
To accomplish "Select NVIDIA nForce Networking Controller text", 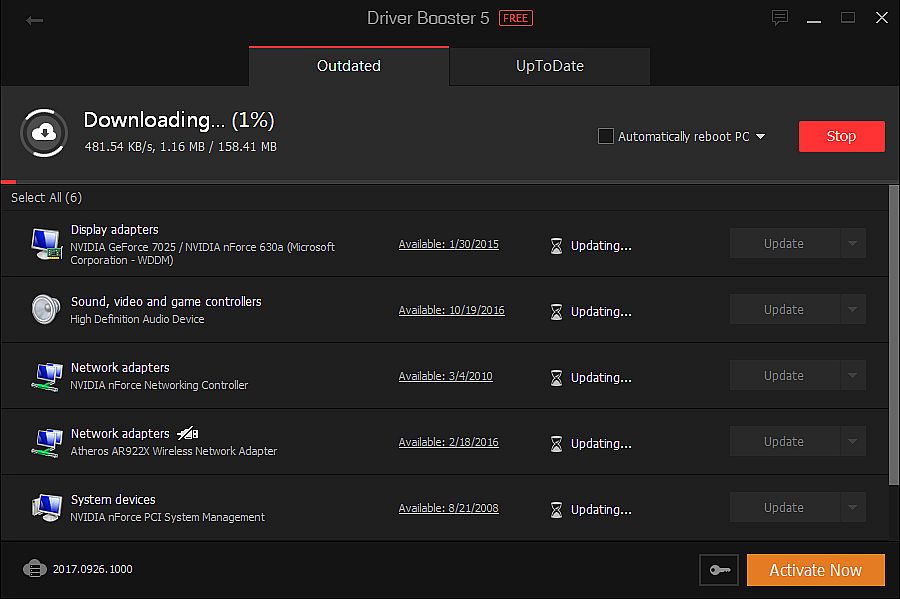I will point(159,385).
